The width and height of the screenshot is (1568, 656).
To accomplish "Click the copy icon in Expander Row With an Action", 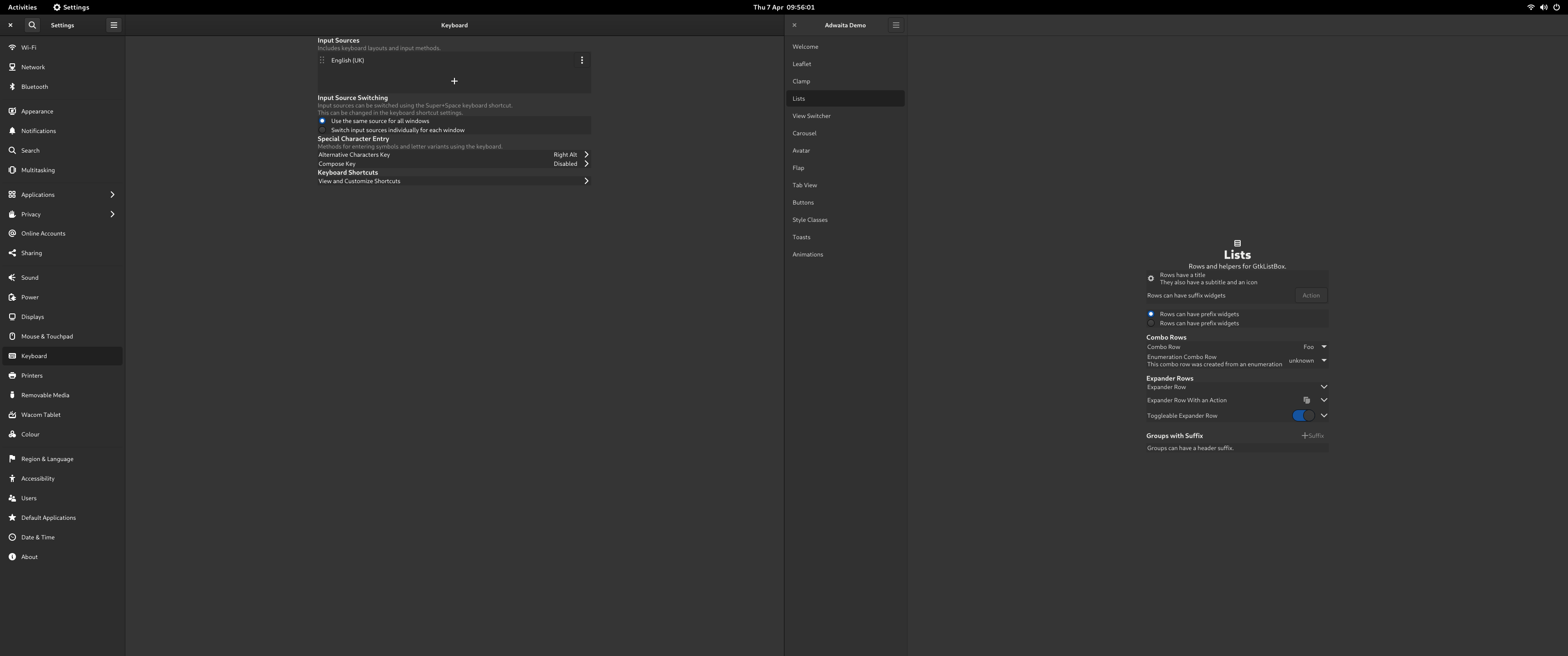I will coord(1306,400).
